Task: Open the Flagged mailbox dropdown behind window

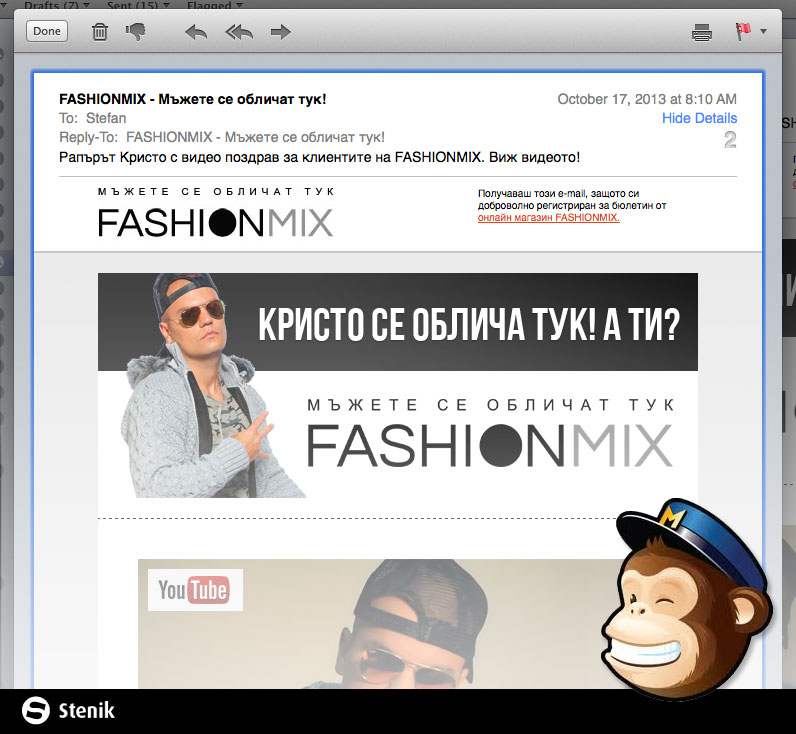Action: 215,5
